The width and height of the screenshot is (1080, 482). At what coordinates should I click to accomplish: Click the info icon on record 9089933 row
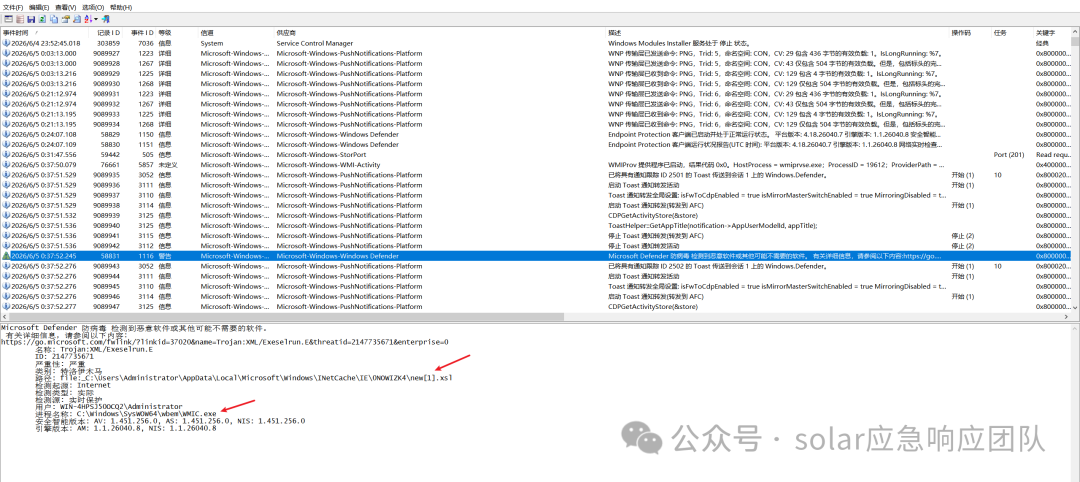(x=6, y=114)
